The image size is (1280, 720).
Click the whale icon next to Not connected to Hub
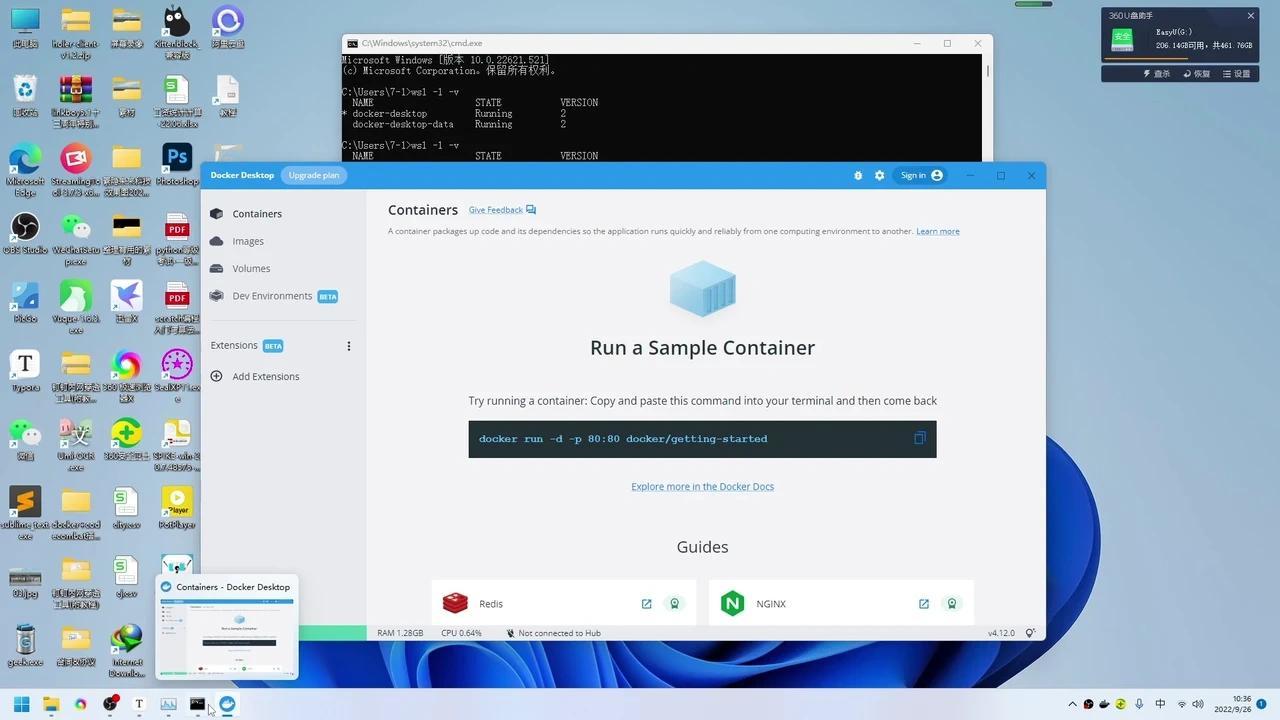coord(509,632)
